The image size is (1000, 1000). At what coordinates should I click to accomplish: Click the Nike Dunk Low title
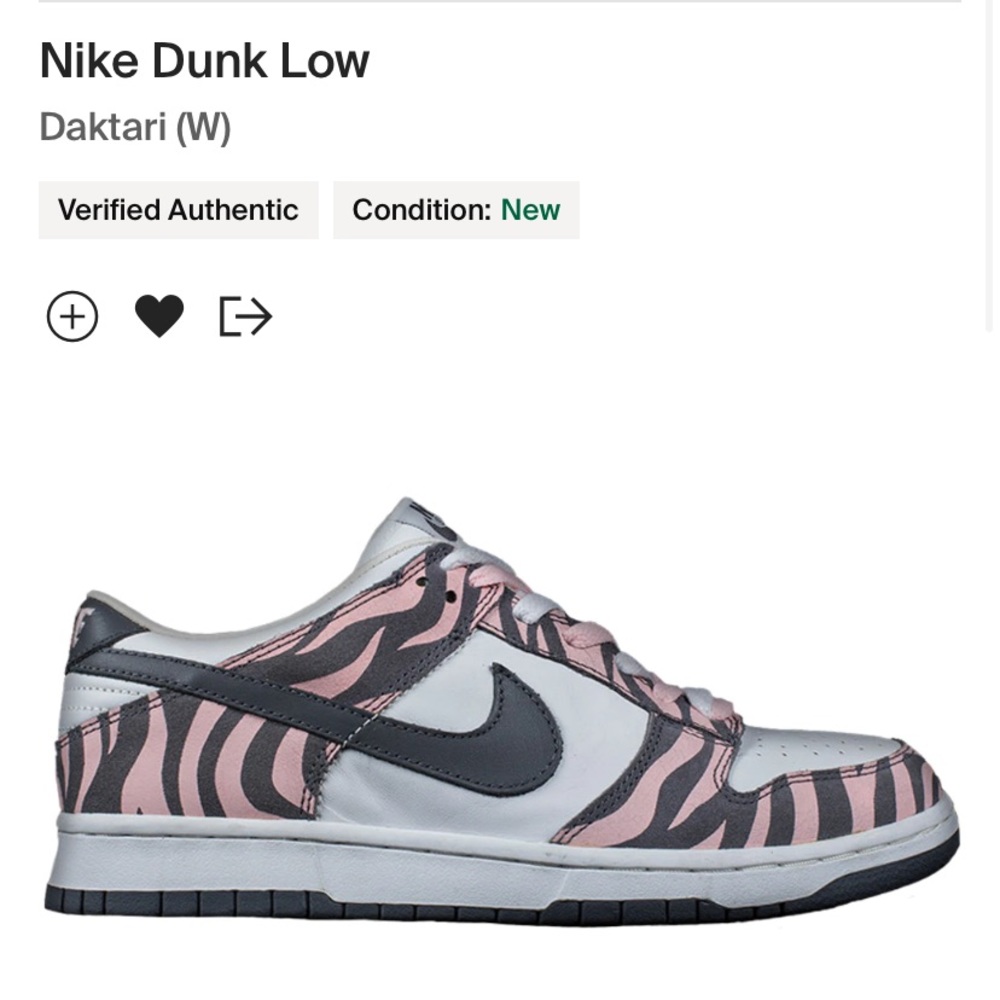203,60
